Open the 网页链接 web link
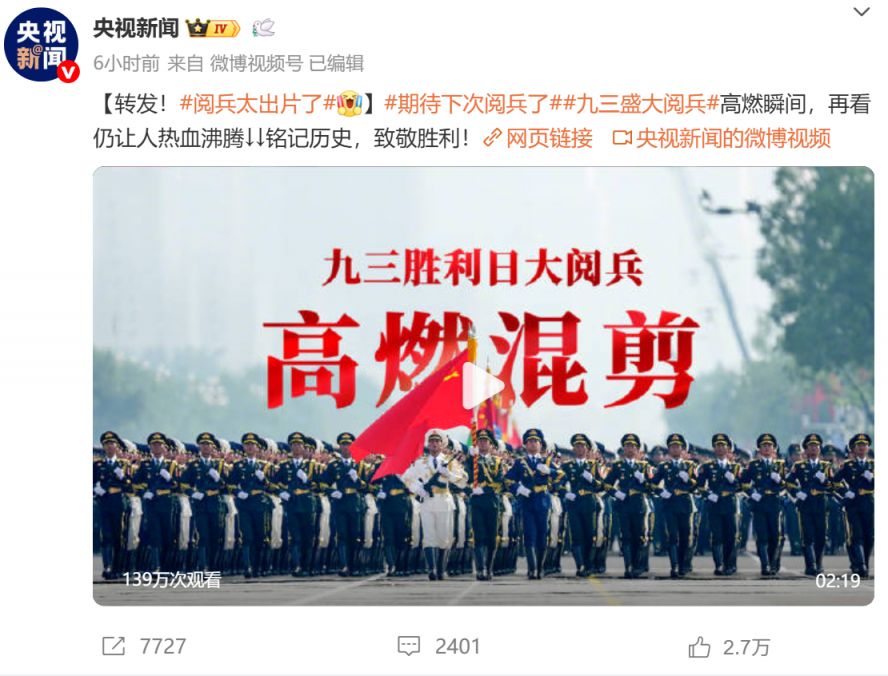This screenshot has width=888, height=676. [x=538, y=138]
